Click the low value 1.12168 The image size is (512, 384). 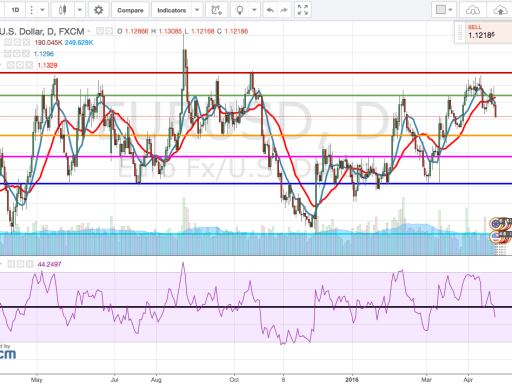coord(202,31)
